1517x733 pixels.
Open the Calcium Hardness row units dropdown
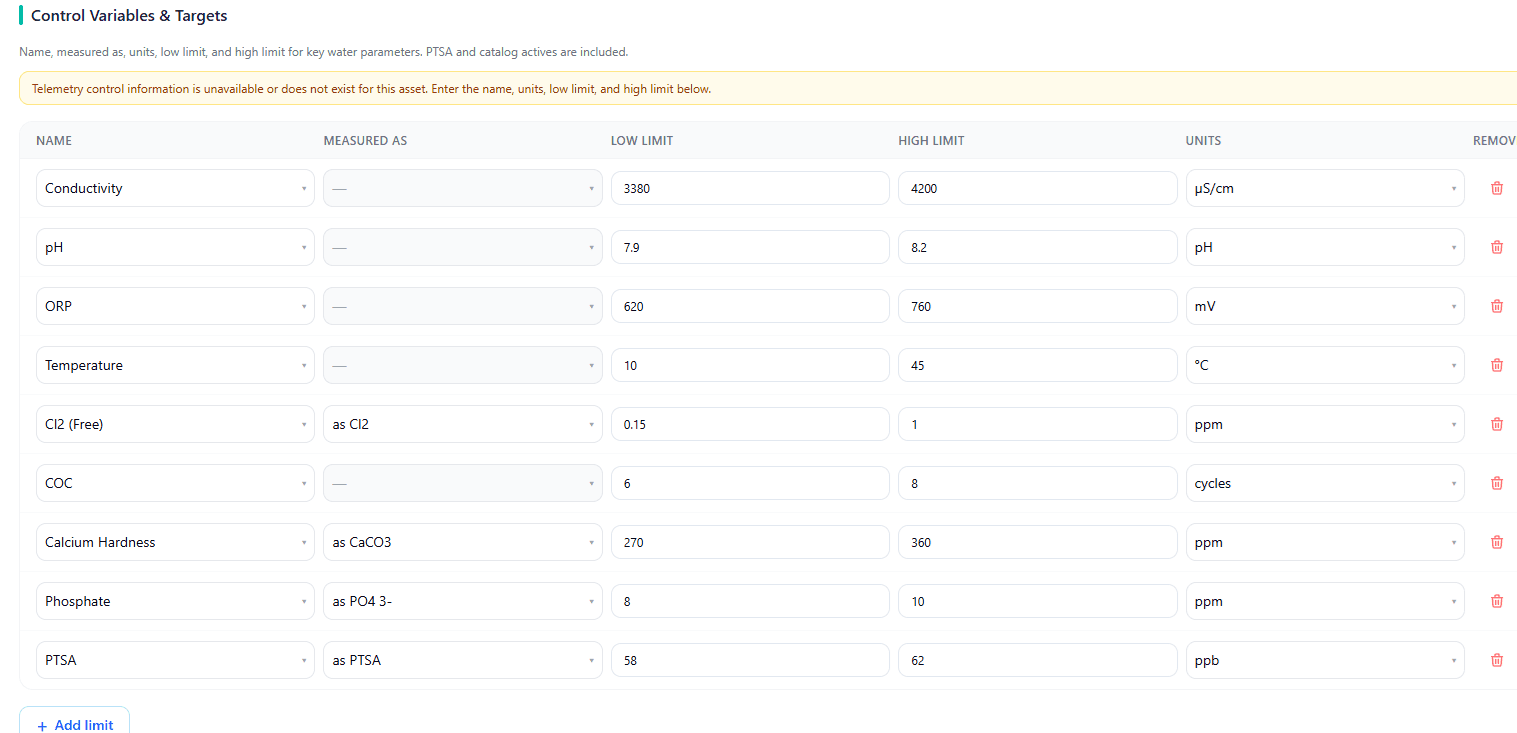click(1325, 542)
